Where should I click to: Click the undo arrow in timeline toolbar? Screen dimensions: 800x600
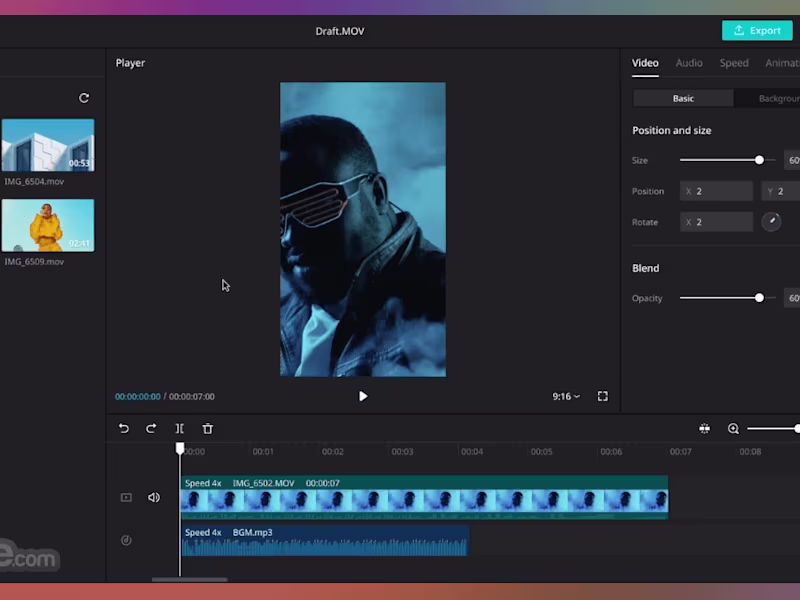[124, 428]
